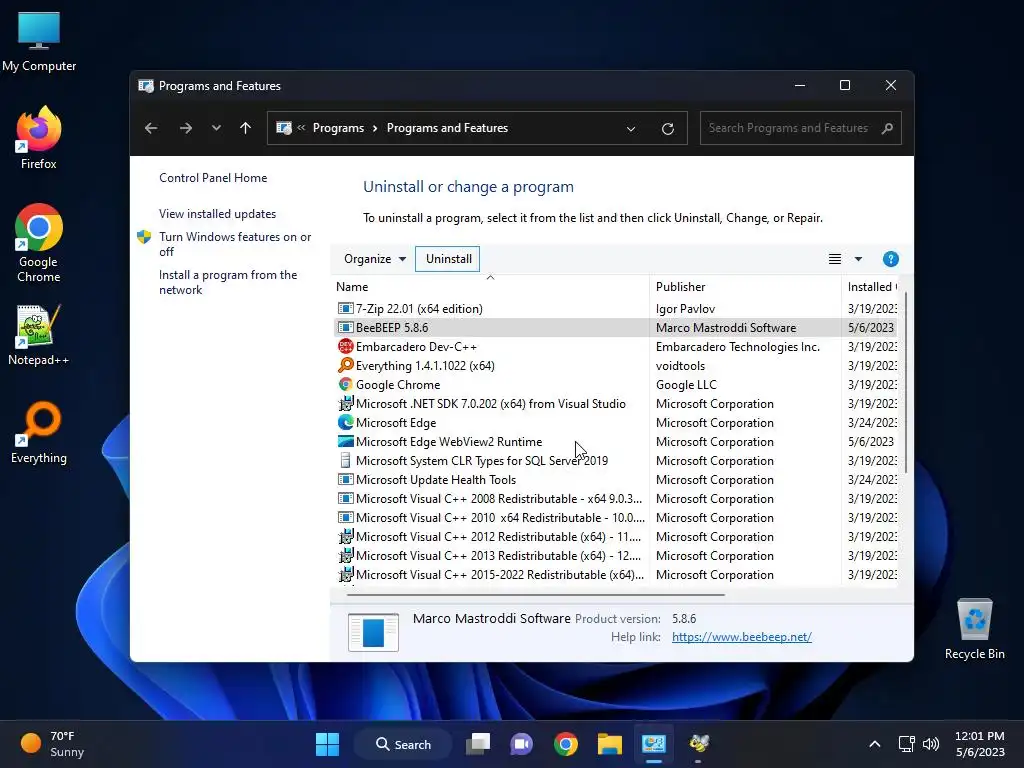Image resolution: width=1024 pixels, height=768 pixels.
Task: Select Microsoft Visual C++ 2008 Redistributable
Action: coord(616,498)
